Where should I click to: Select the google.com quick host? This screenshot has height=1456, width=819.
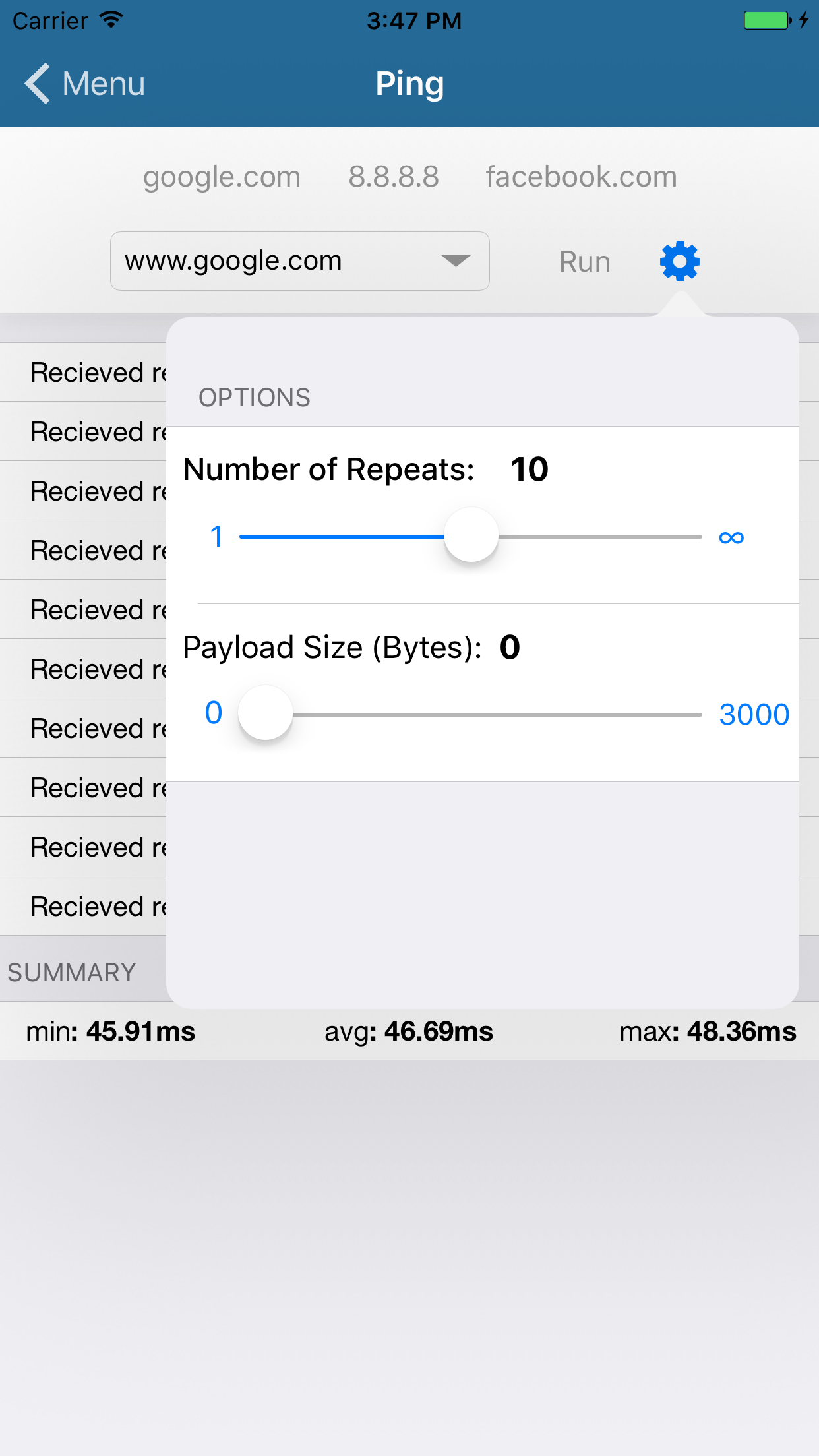(x=222, y=177)
